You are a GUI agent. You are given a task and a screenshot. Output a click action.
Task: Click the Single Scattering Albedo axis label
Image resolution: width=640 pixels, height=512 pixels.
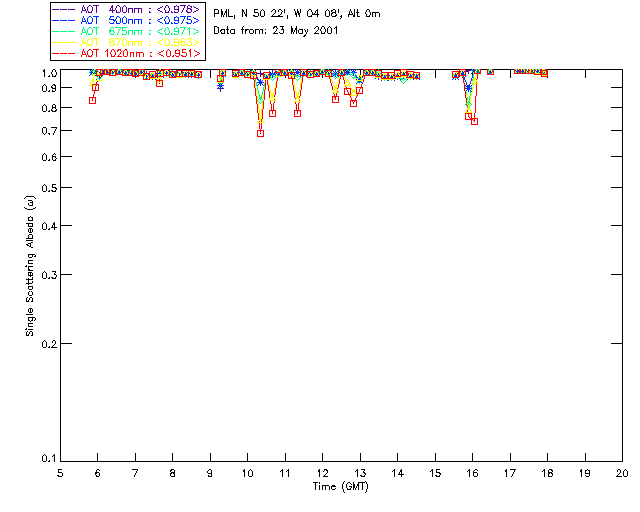30,266
